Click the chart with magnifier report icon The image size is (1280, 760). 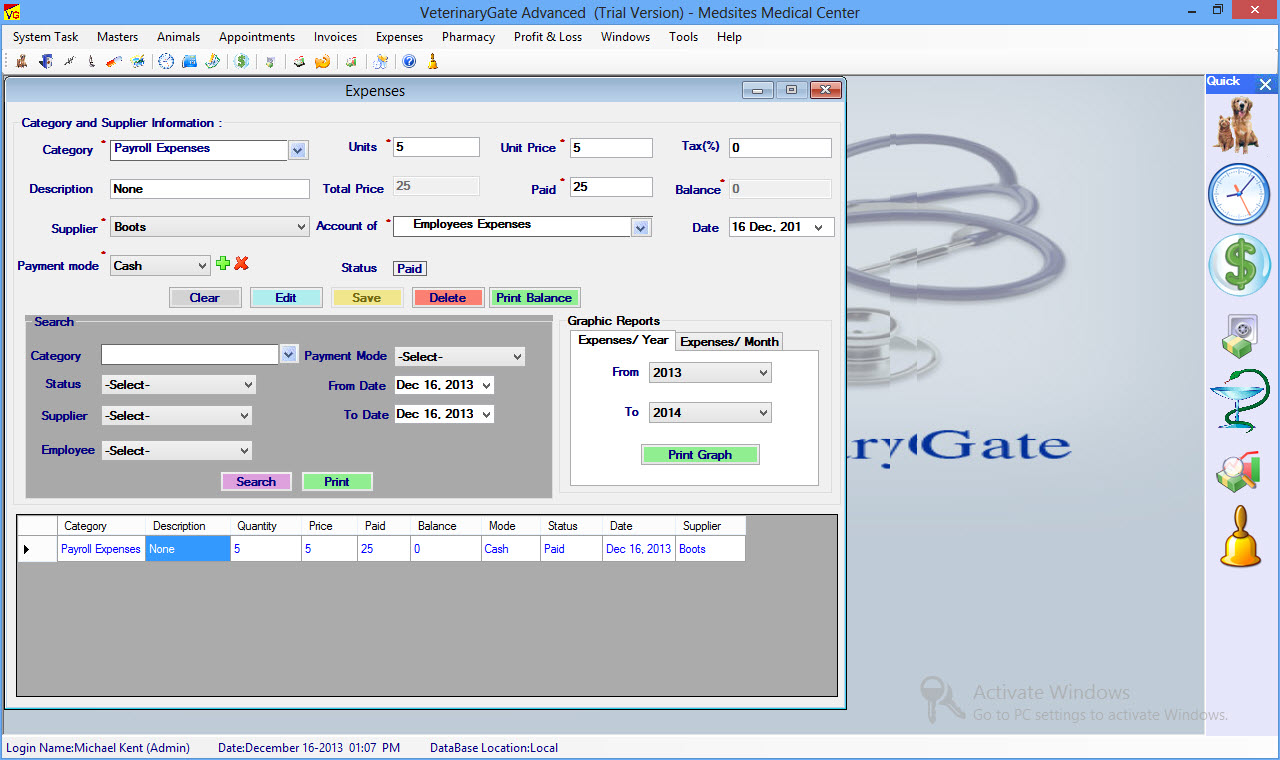(x=1240, y=470)
